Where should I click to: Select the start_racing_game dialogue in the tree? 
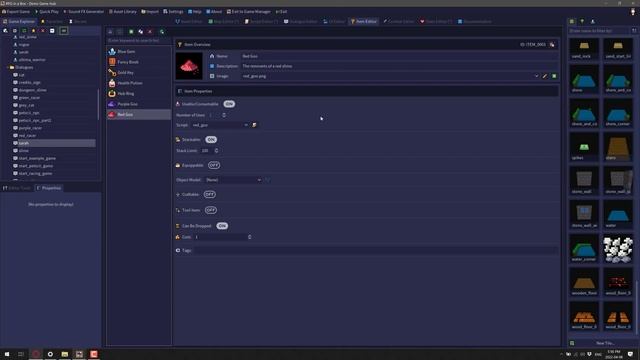[35, 173]
